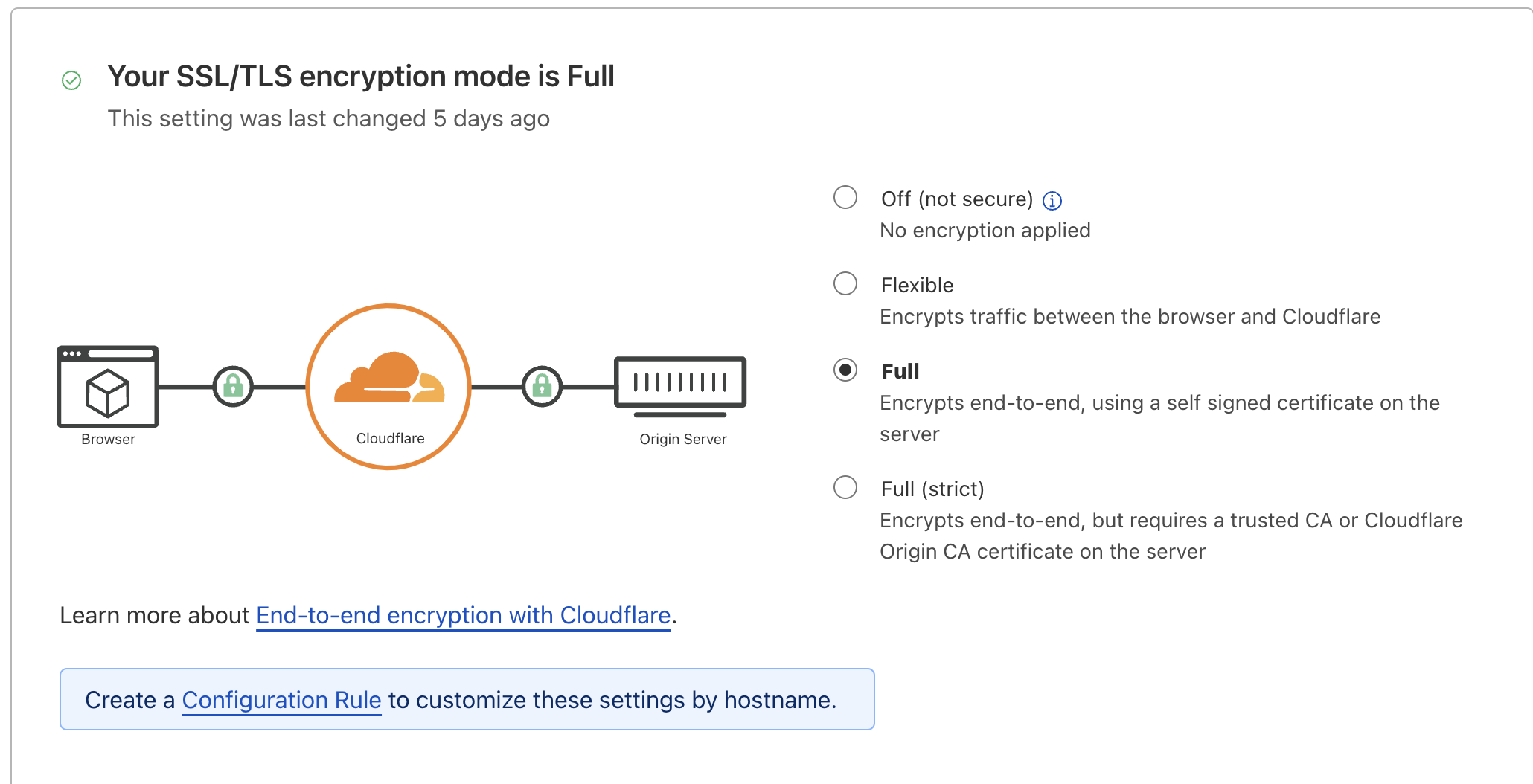This screenshot has width=1533, height=784.
Task: Open End-to-end encryption with Cloudflare link
Action: 464,615
